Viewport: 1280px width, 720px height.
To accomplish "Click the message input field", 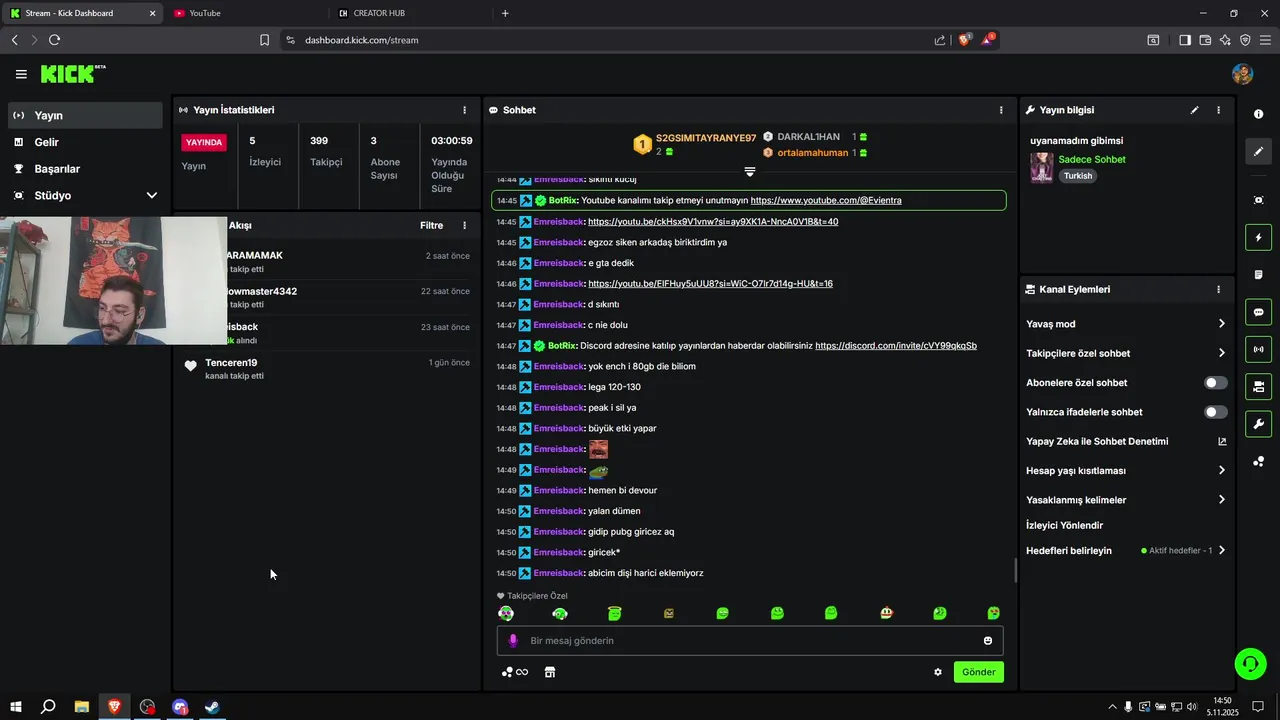I will coord(750,641).
